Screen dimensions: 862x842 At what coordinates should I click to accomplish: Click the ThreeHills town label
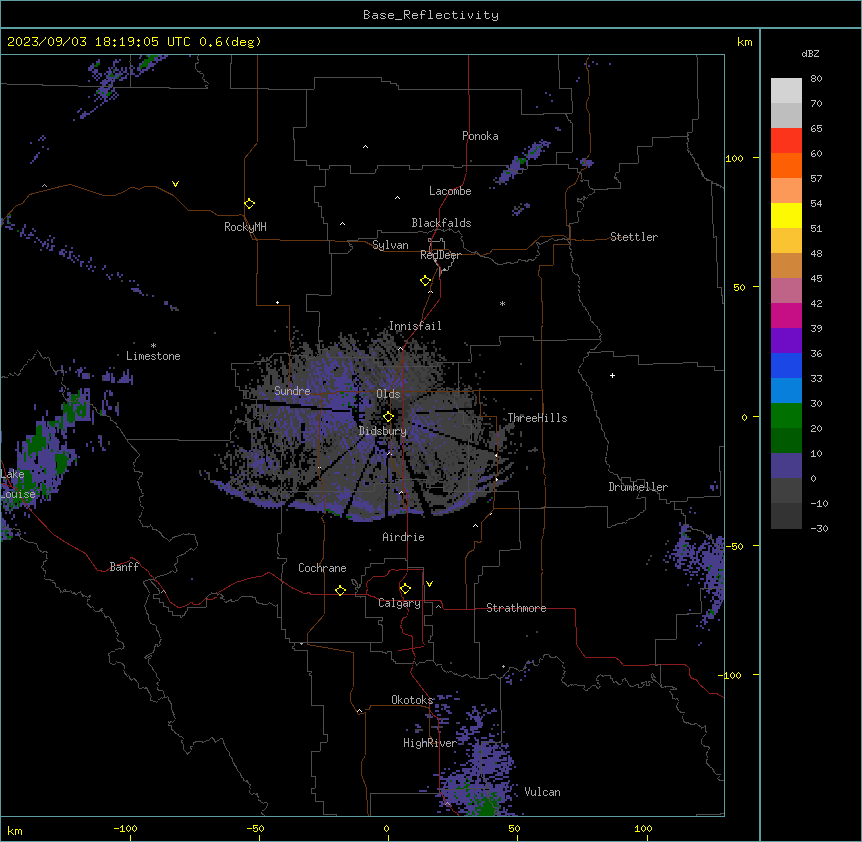(537, 418)
